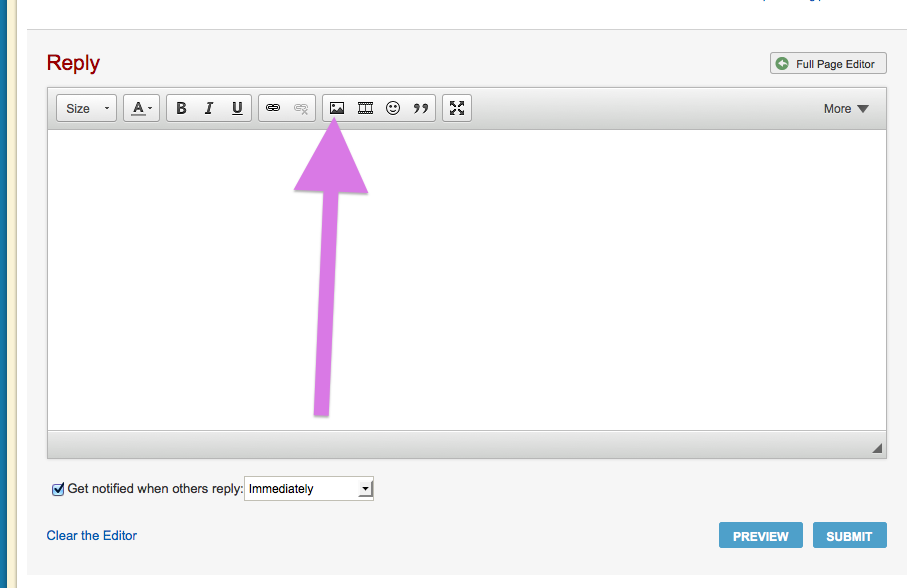Open the notification frequency dropdown showing Immediately

(x=309, y=489)
